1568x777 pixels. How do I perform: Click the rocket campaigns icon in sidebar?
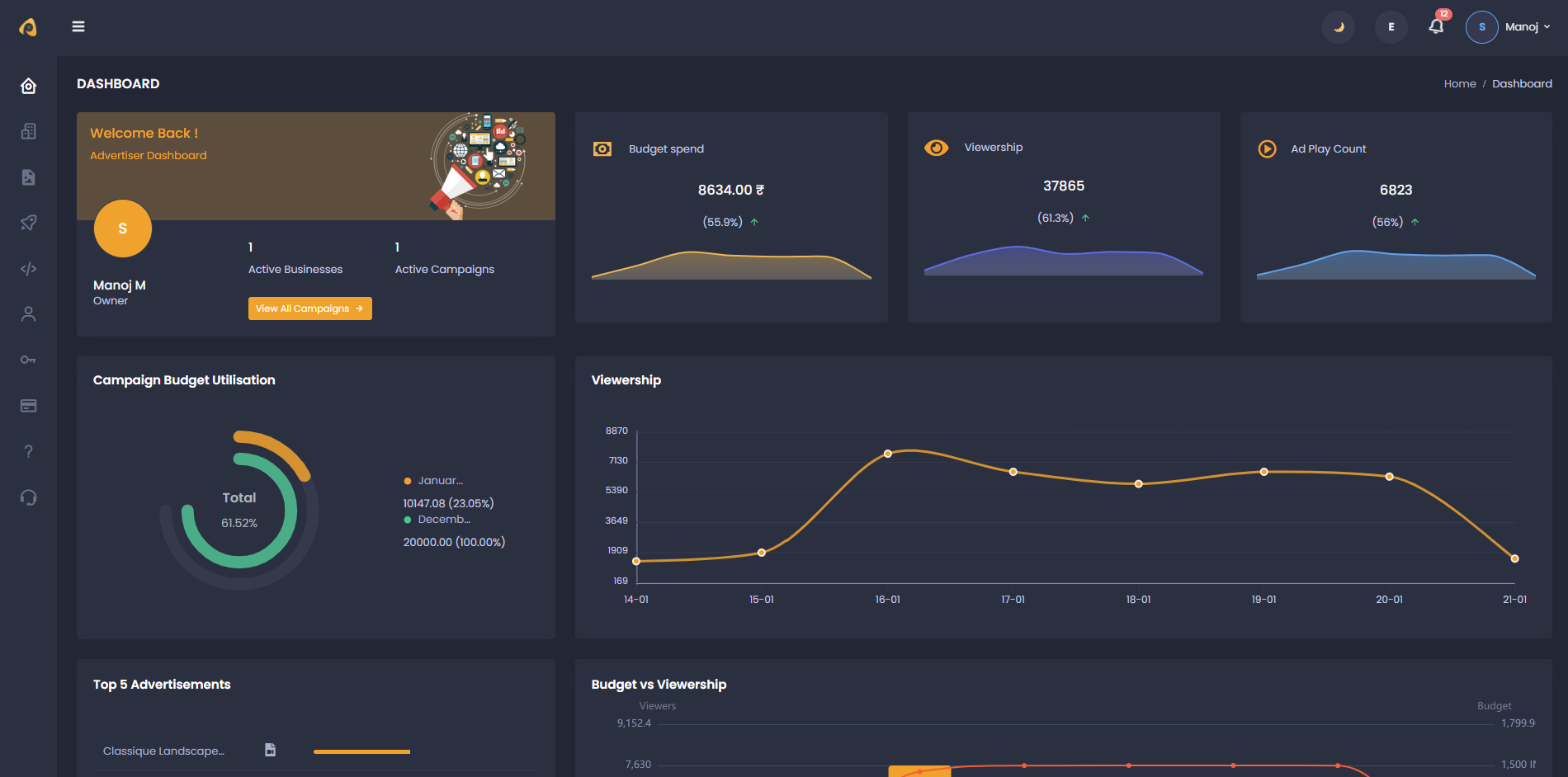coord(28,223)
